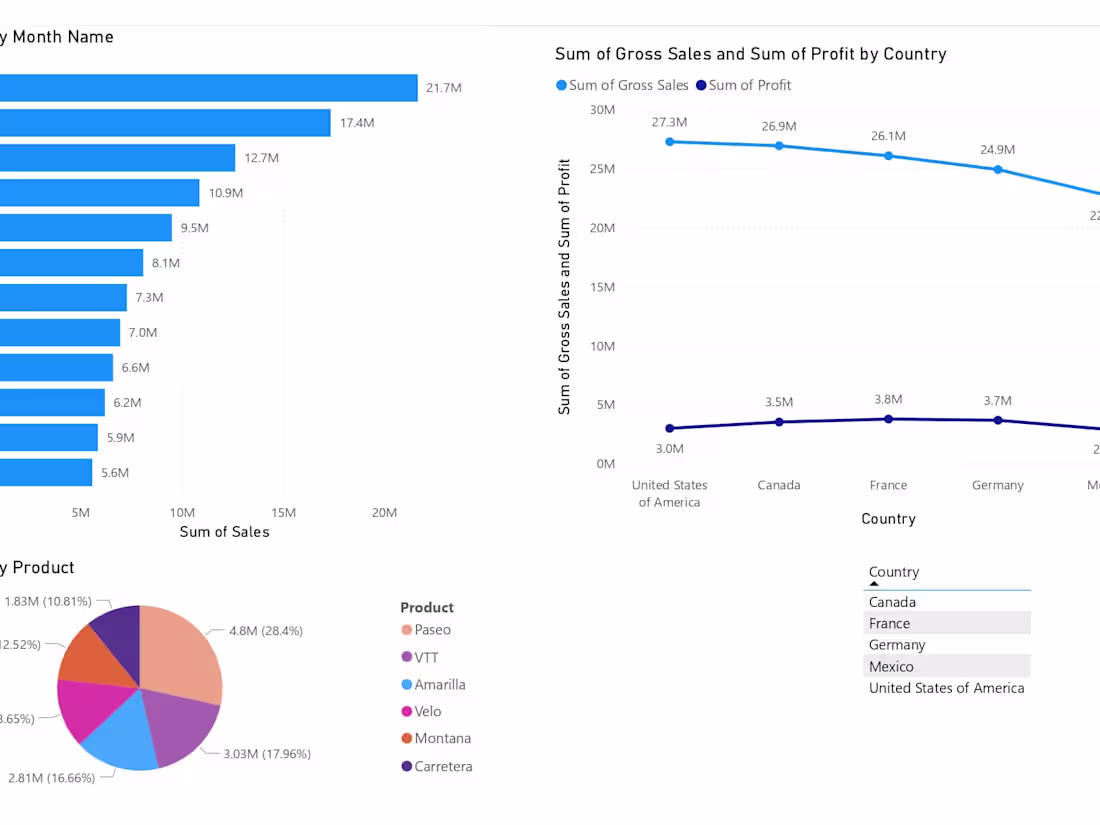
Task: Click the France 3.8M profit data point
Action: coord(889,419)
